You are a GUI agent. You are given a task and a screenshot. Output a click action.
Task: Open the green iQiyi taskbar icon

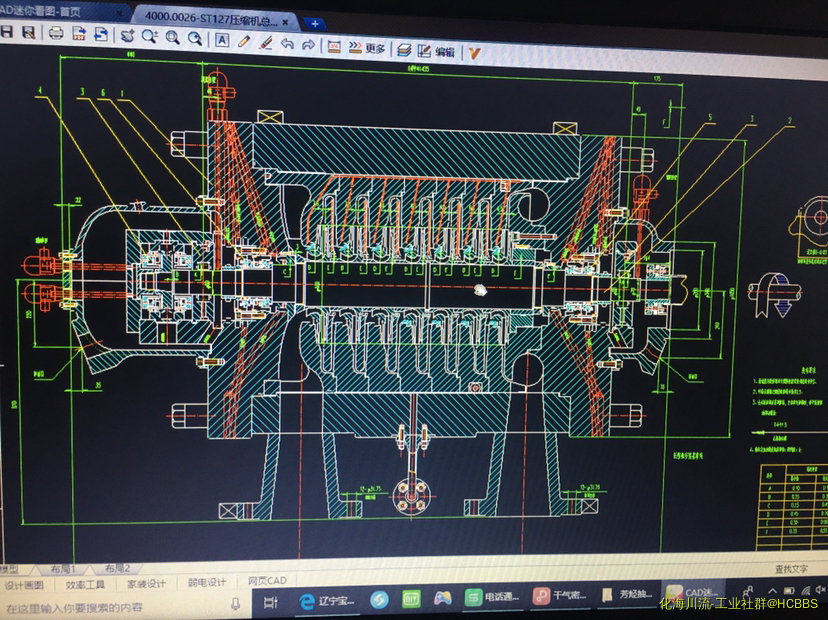(411, 598)
